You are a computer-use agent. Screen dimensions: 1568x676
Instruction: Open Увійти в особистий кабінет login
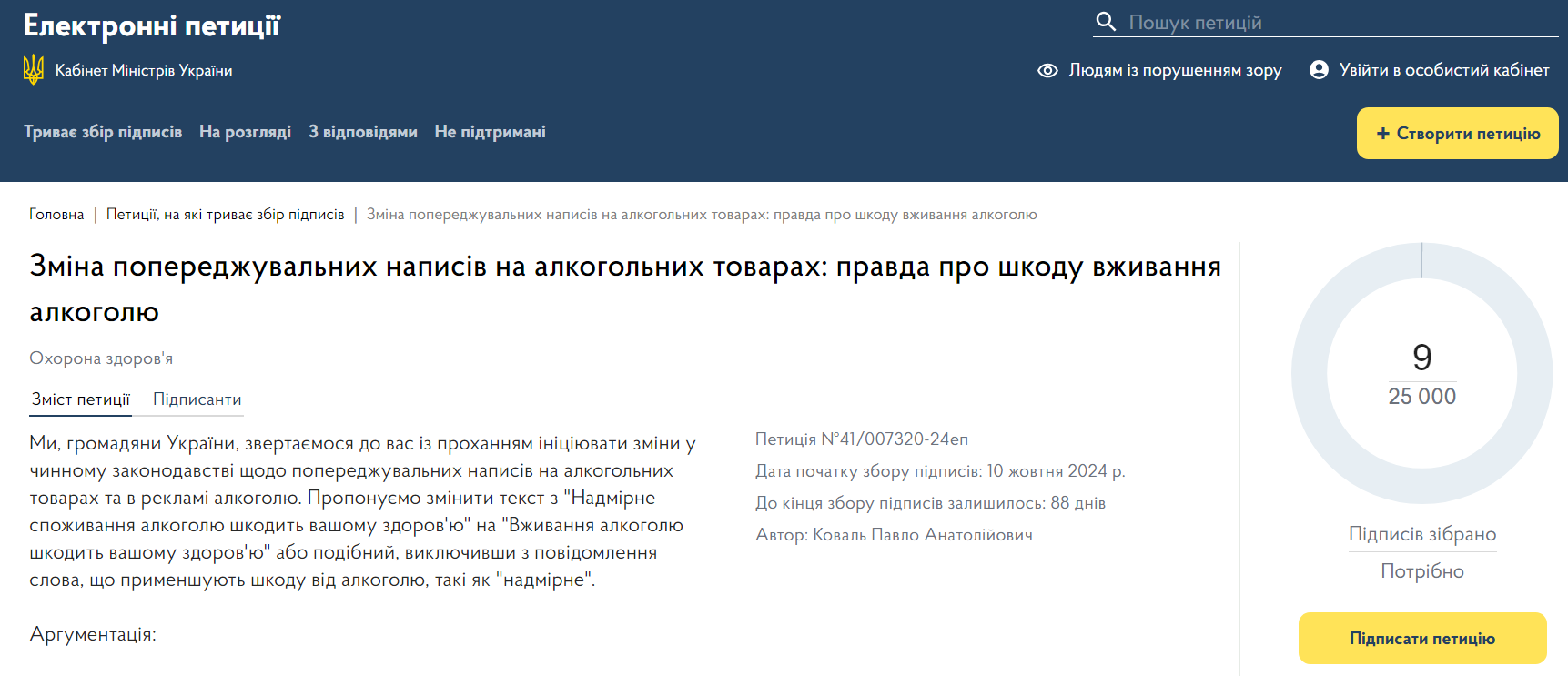[x=1443, y=70]
